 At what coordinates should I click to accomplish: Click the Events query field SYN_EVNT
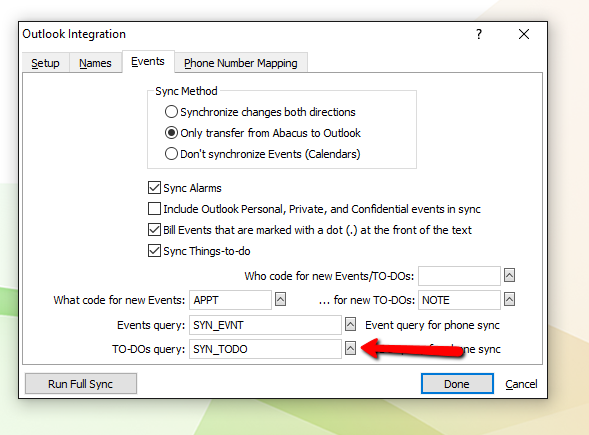(265, 325)
